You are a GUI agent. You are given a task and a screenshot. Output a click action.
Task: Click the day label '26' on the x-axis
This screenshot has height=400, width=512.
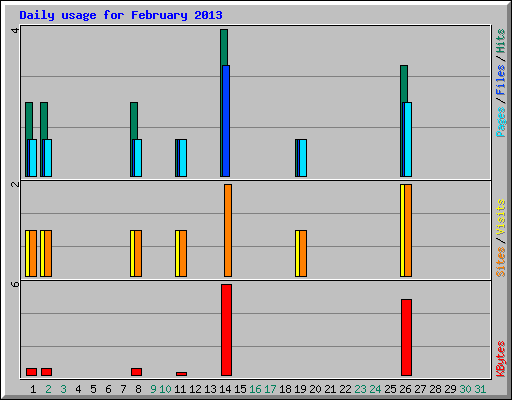tap(405, 389)
